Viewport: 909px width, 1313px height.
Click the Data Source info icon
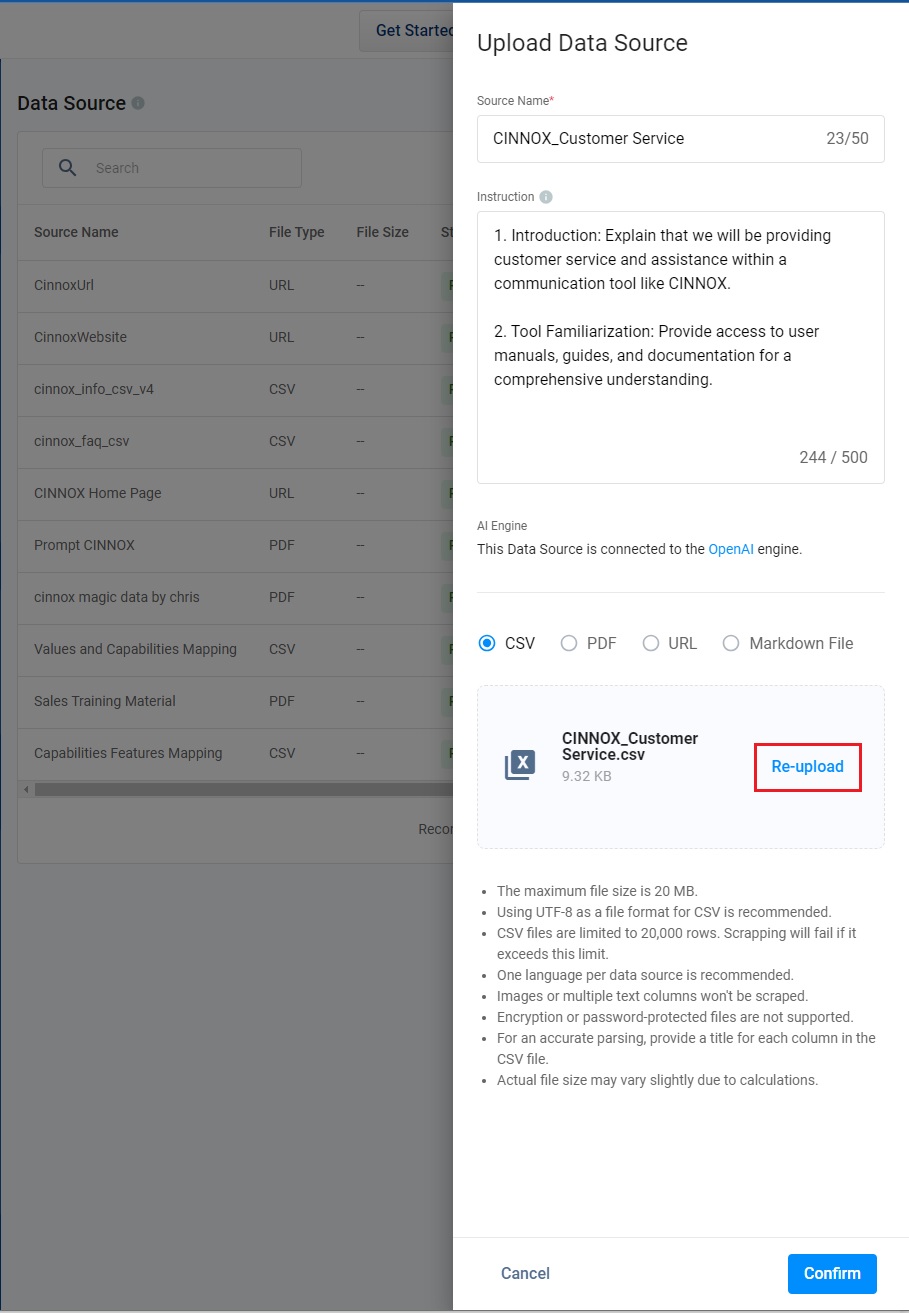tap(138, 103)
